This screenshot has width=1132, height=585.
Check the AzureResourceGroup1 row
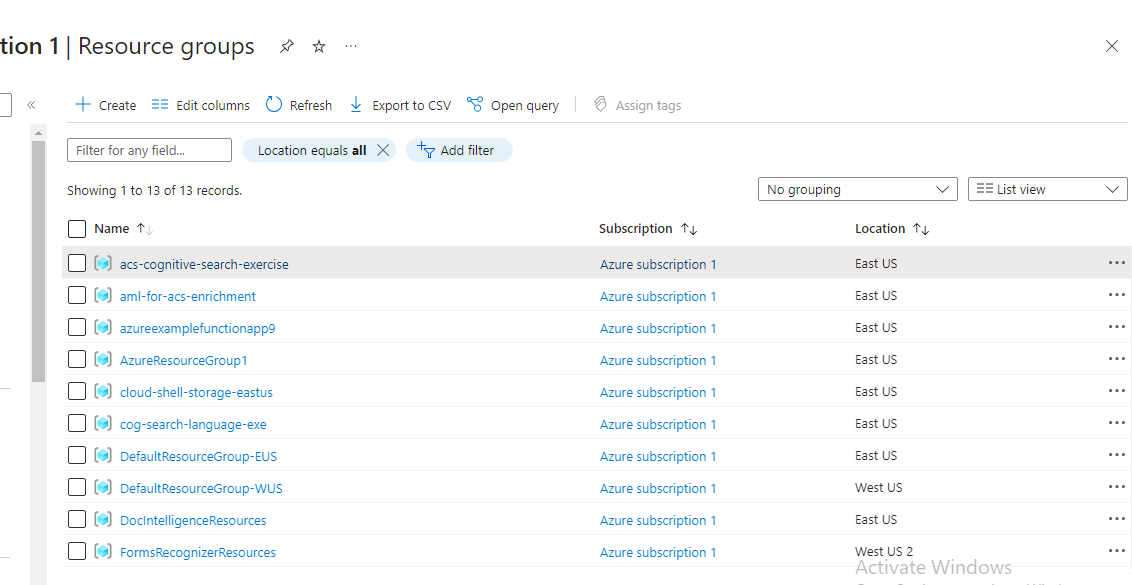pos(77,359)
